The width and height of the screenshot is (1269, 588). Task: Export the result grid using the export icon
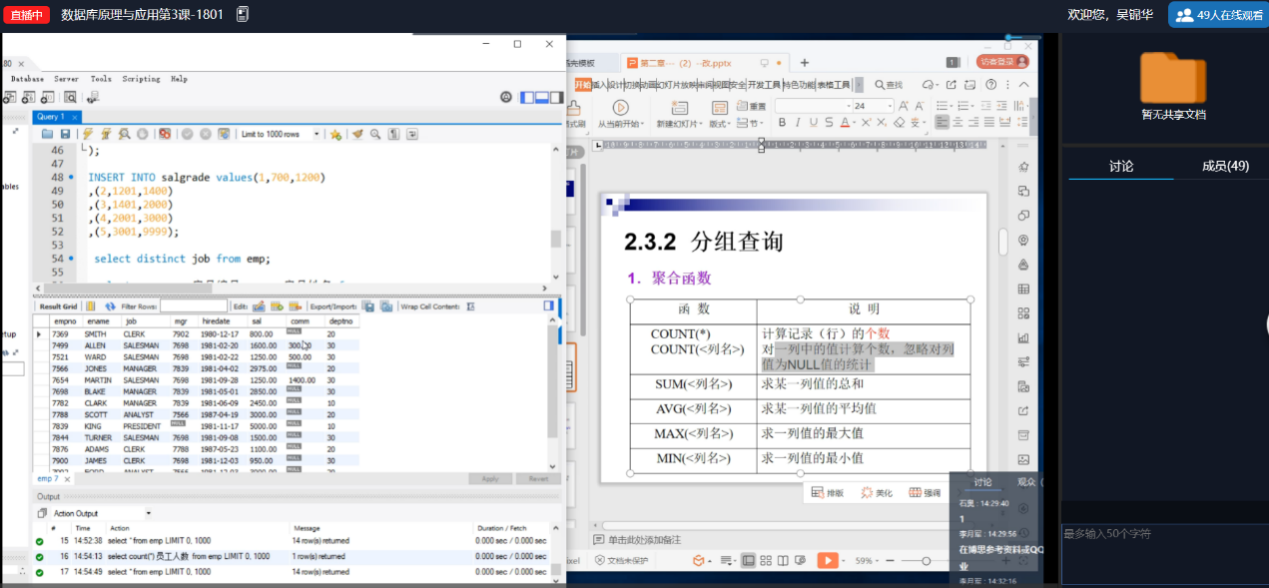point(366,304)
